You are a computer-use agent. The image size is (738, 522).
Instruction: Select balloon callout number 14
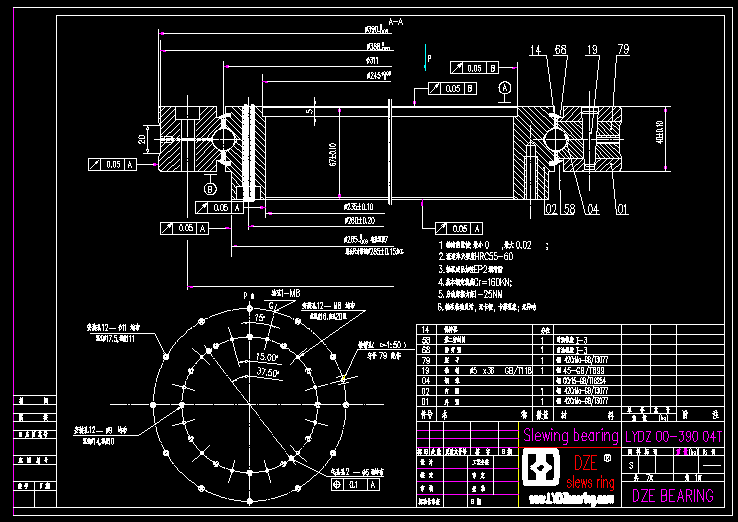535,49
